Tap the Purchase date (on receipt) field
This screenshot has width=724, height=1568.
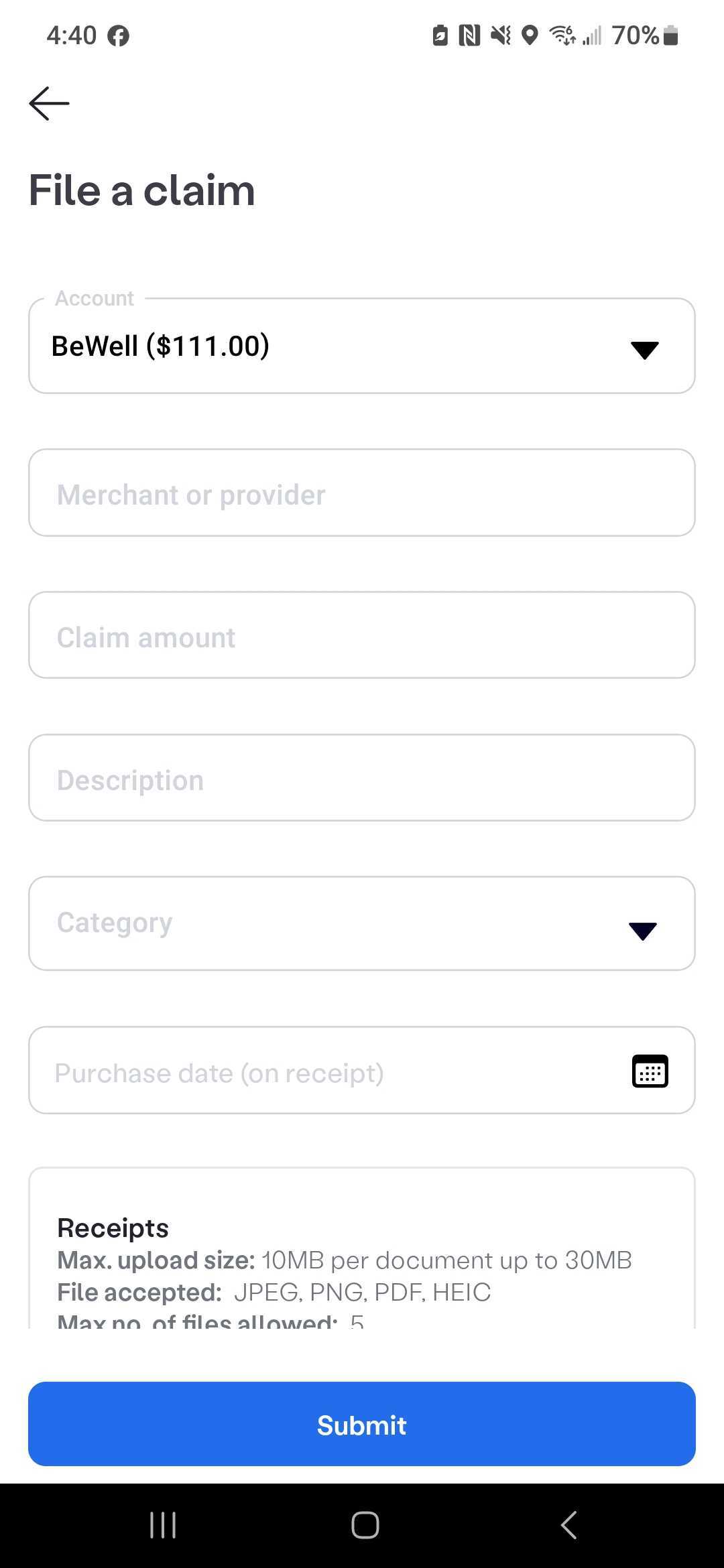[362, 1070]
